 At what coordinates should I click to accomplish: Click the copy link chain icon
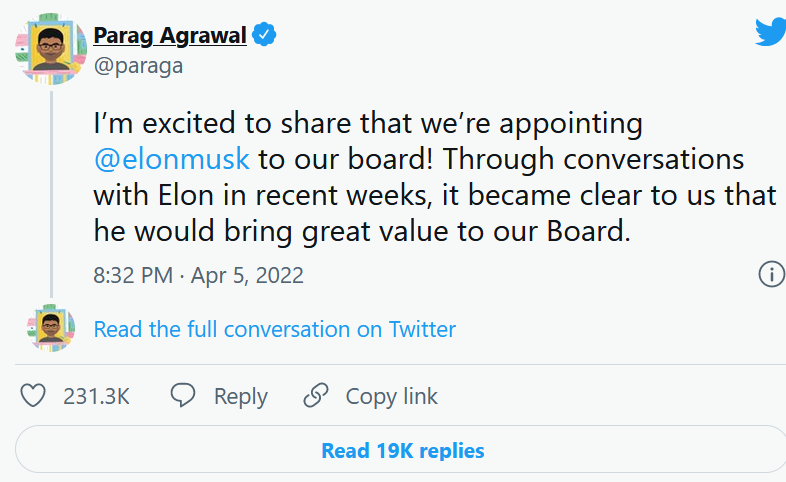click(x=316, y=396)
